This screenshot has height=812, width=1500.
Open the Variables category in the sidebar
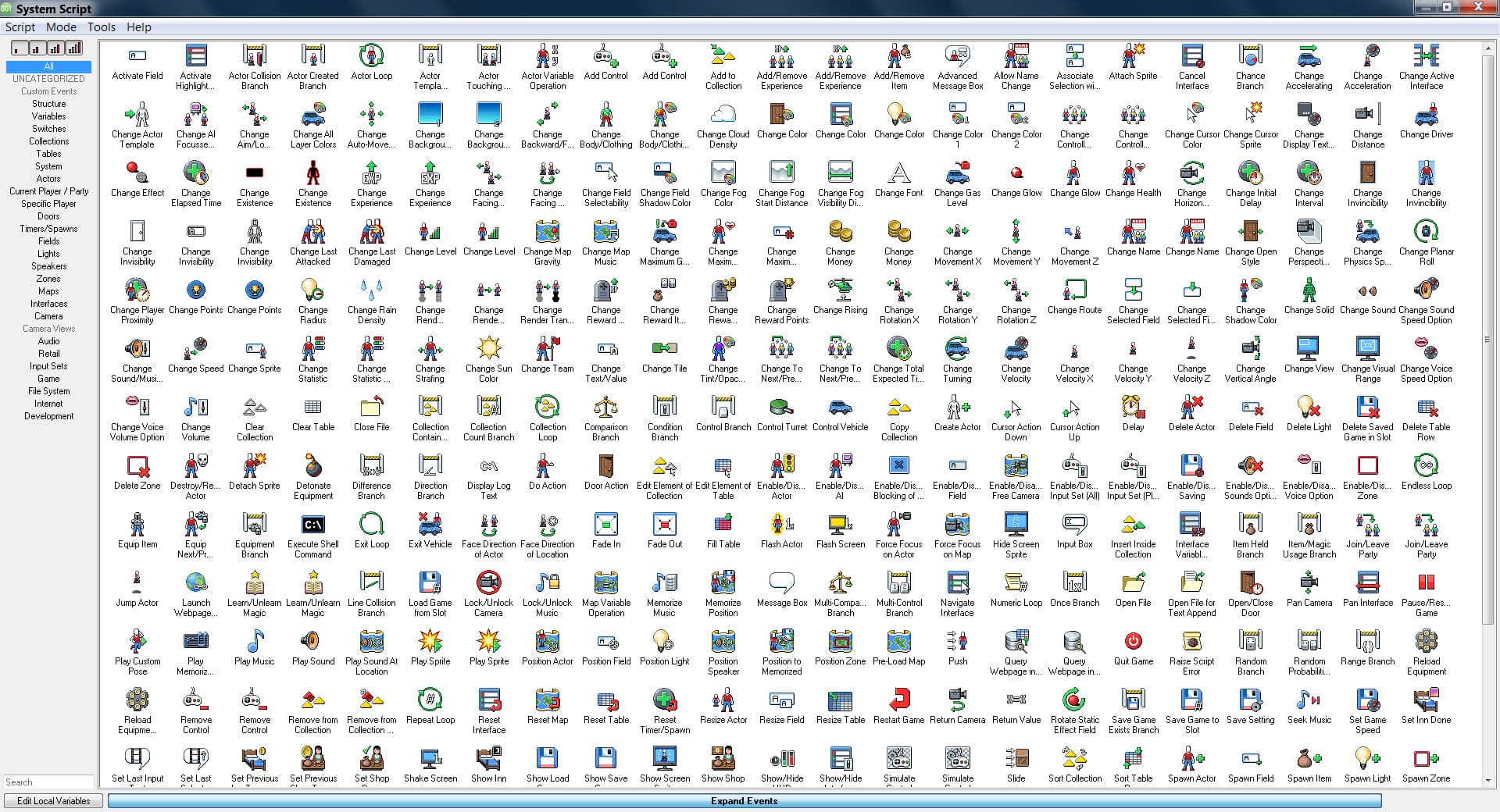48,116
